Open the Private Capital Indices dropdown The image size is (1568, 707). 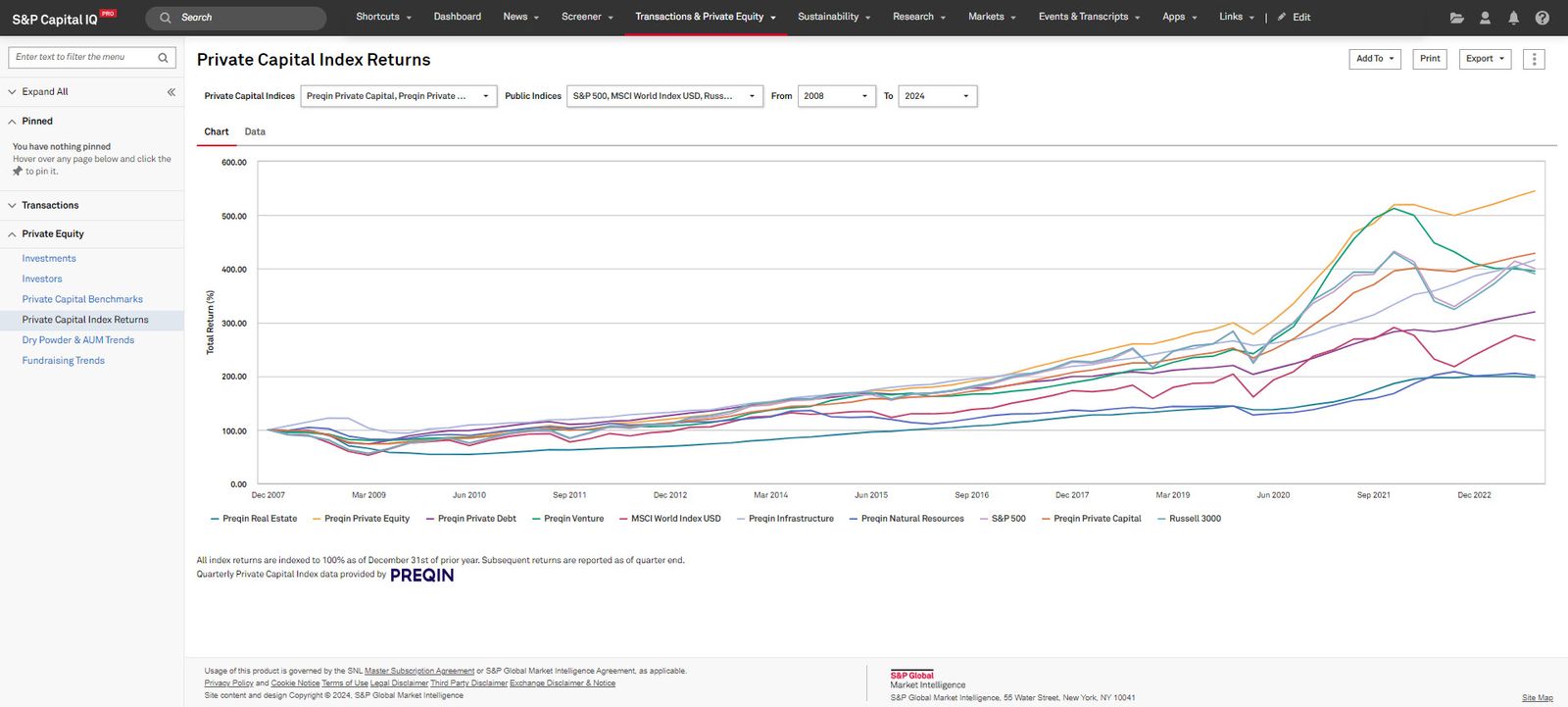tap(399, 96)
